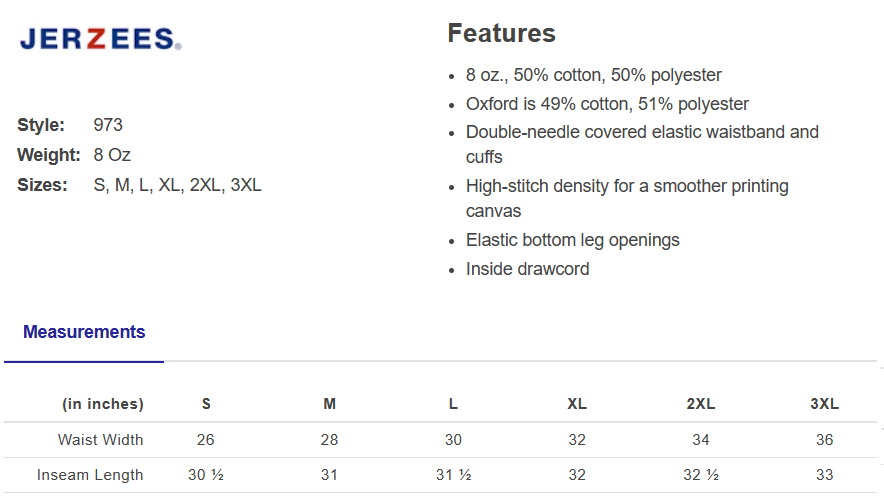Screen dimensions: 884x498
Task: Click the L column header
Action: click(453, 404)
